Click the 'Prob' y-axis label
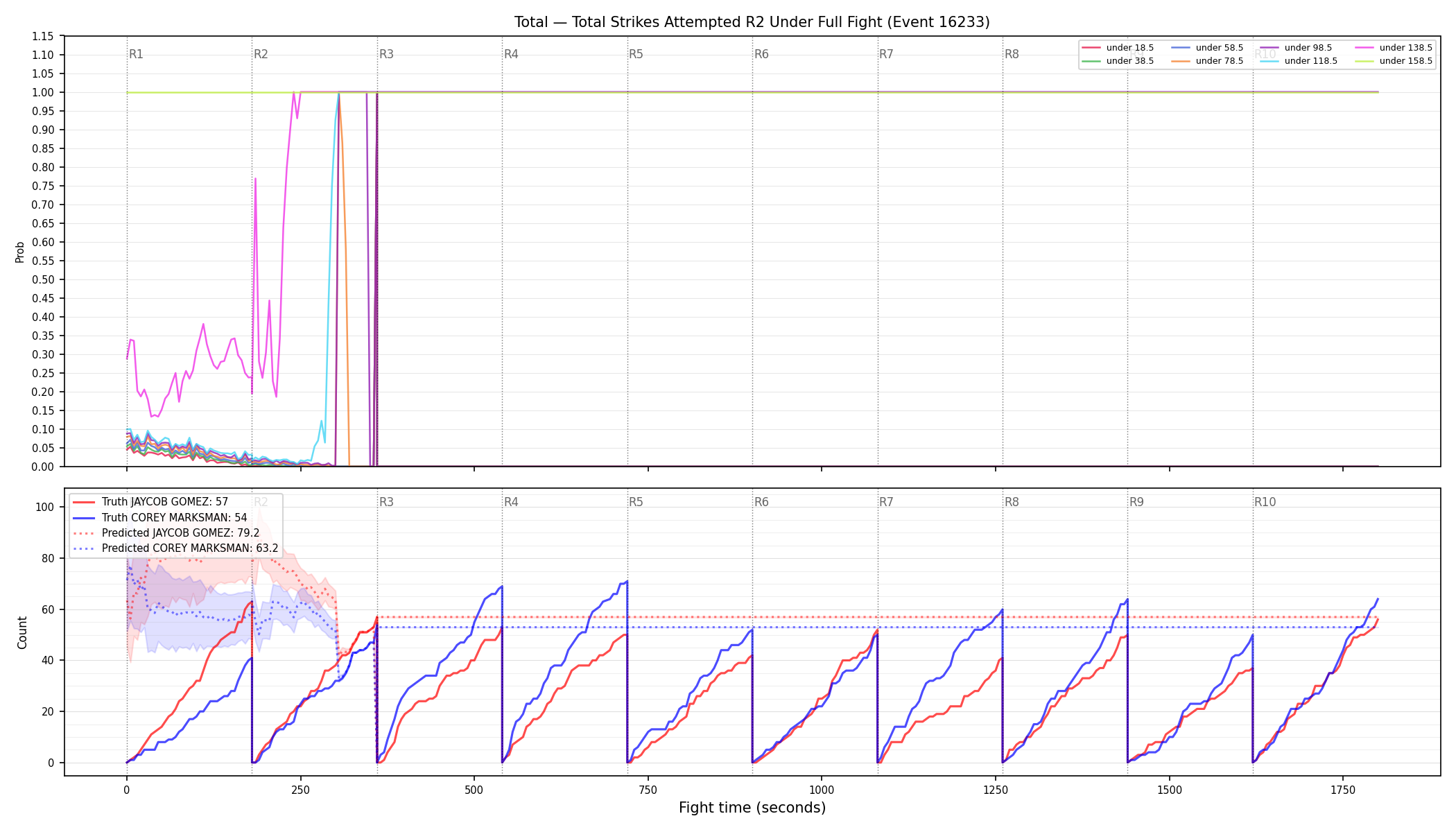This screenshot has width=1456, height=832. (x=20, y=252)
